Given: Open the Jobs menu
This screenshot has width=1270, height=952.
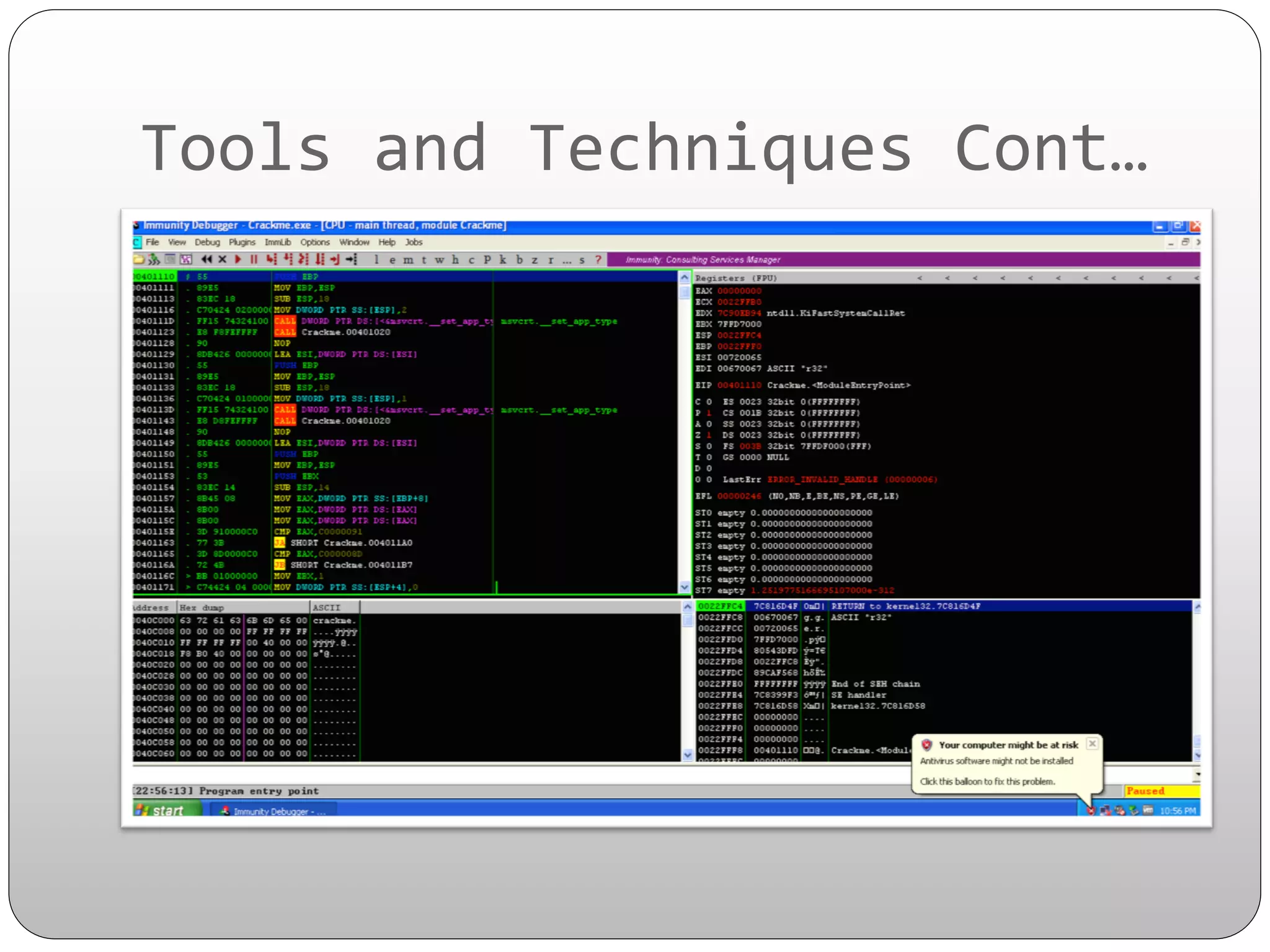Looking at the screenshot, I should [x=414, y=242].
